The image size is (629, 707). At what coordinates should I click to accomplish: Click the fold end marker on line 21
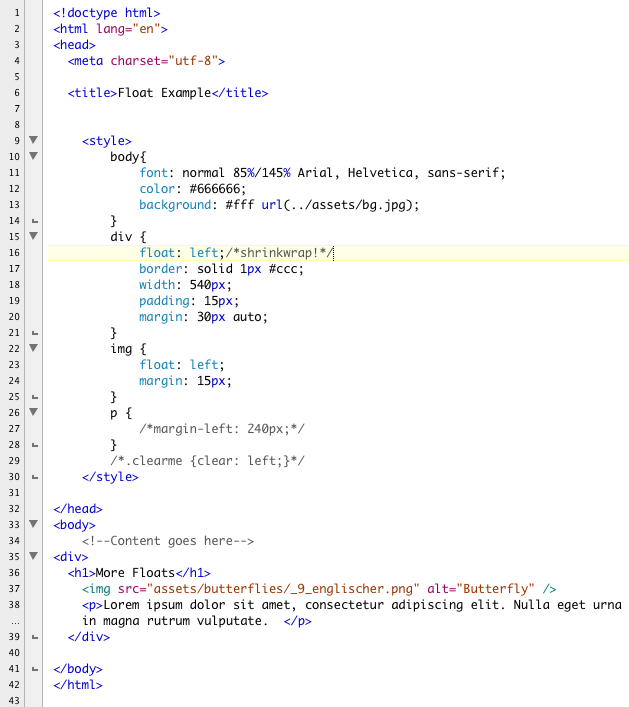tap(33, 332)
